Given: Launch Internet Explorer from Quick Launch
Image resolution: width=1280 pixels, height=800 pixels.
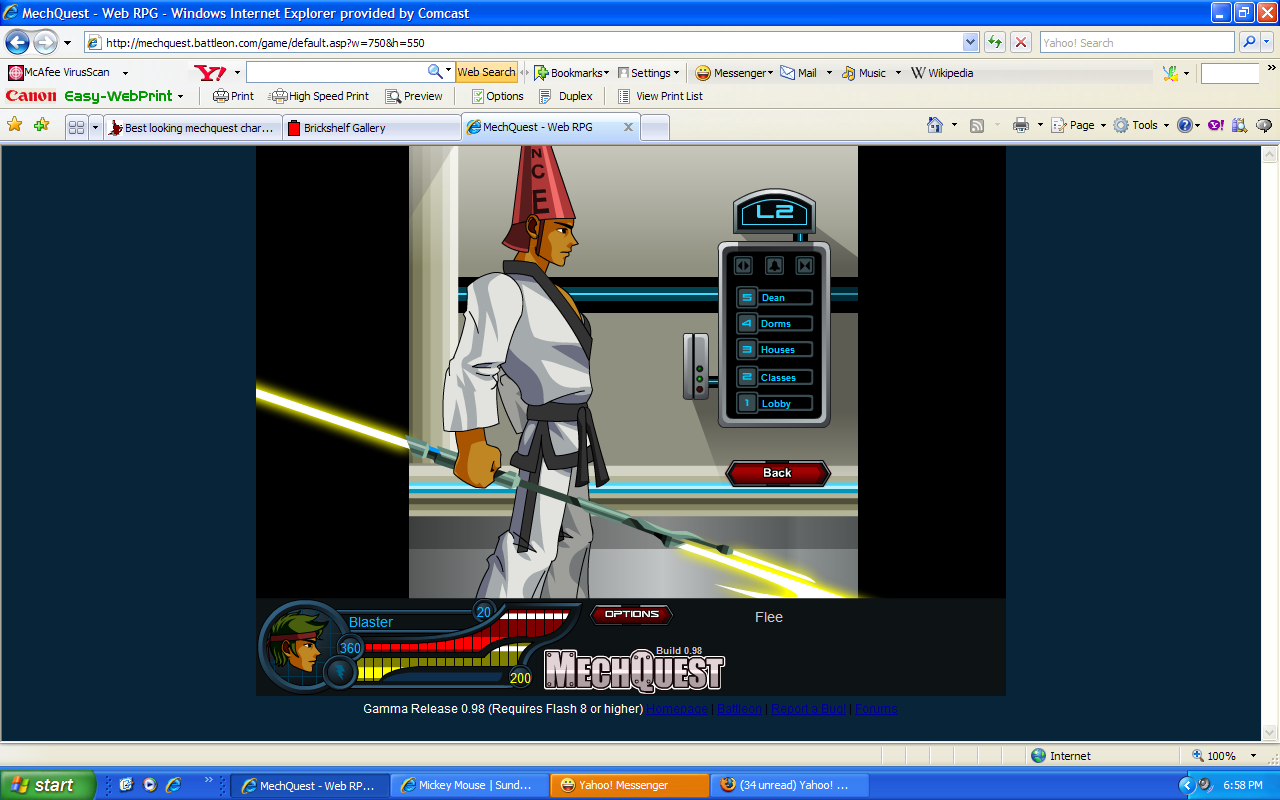Looking at the screenshot, I should tap(173, 785).
